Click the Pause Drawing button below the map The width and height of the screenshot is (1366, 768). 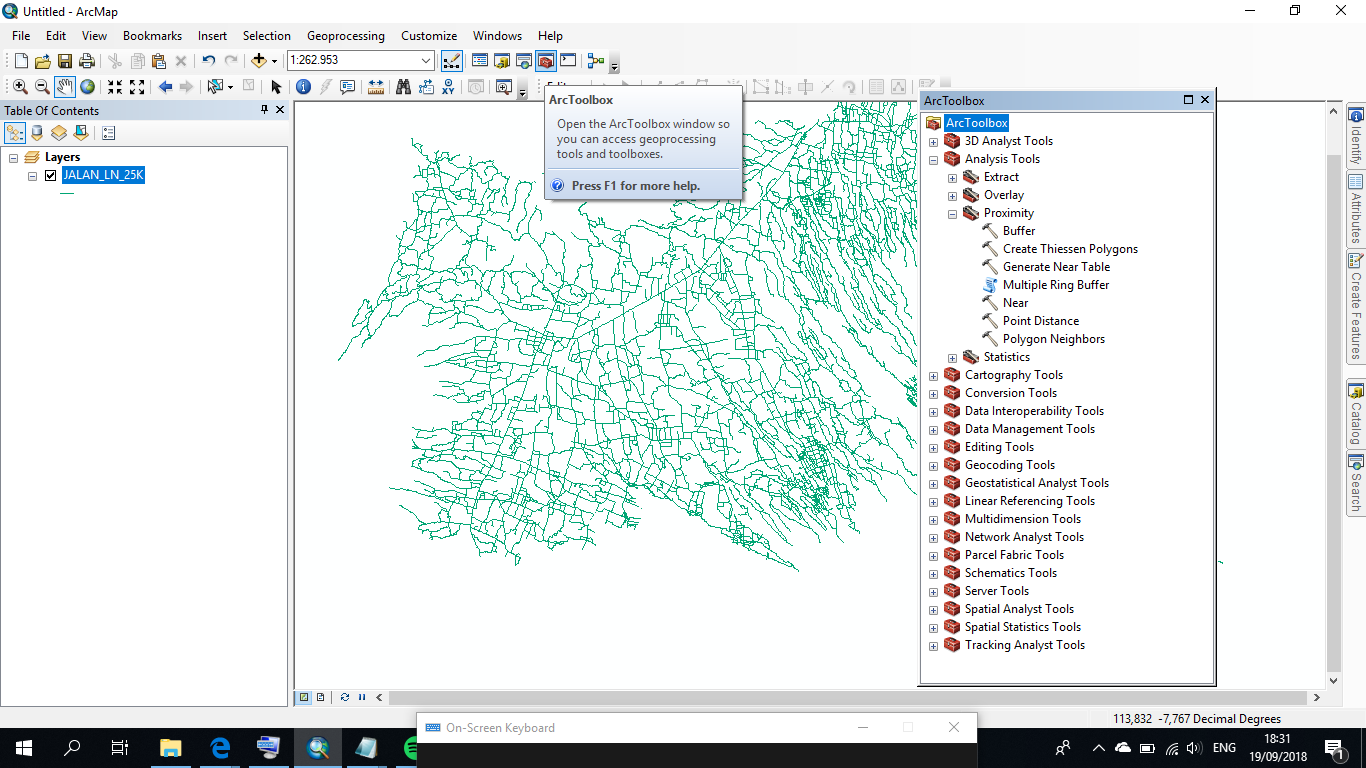(362, 697)
